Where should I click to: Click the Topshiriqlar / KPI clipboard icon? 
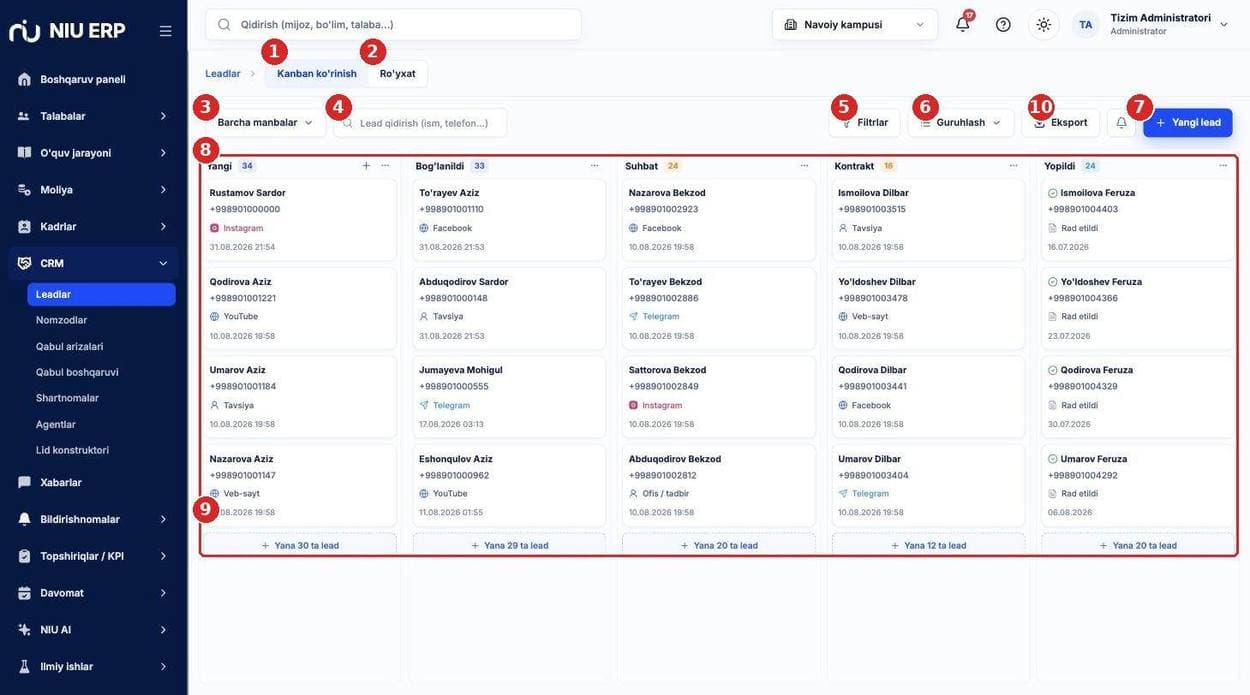click(x=24, y=556)
